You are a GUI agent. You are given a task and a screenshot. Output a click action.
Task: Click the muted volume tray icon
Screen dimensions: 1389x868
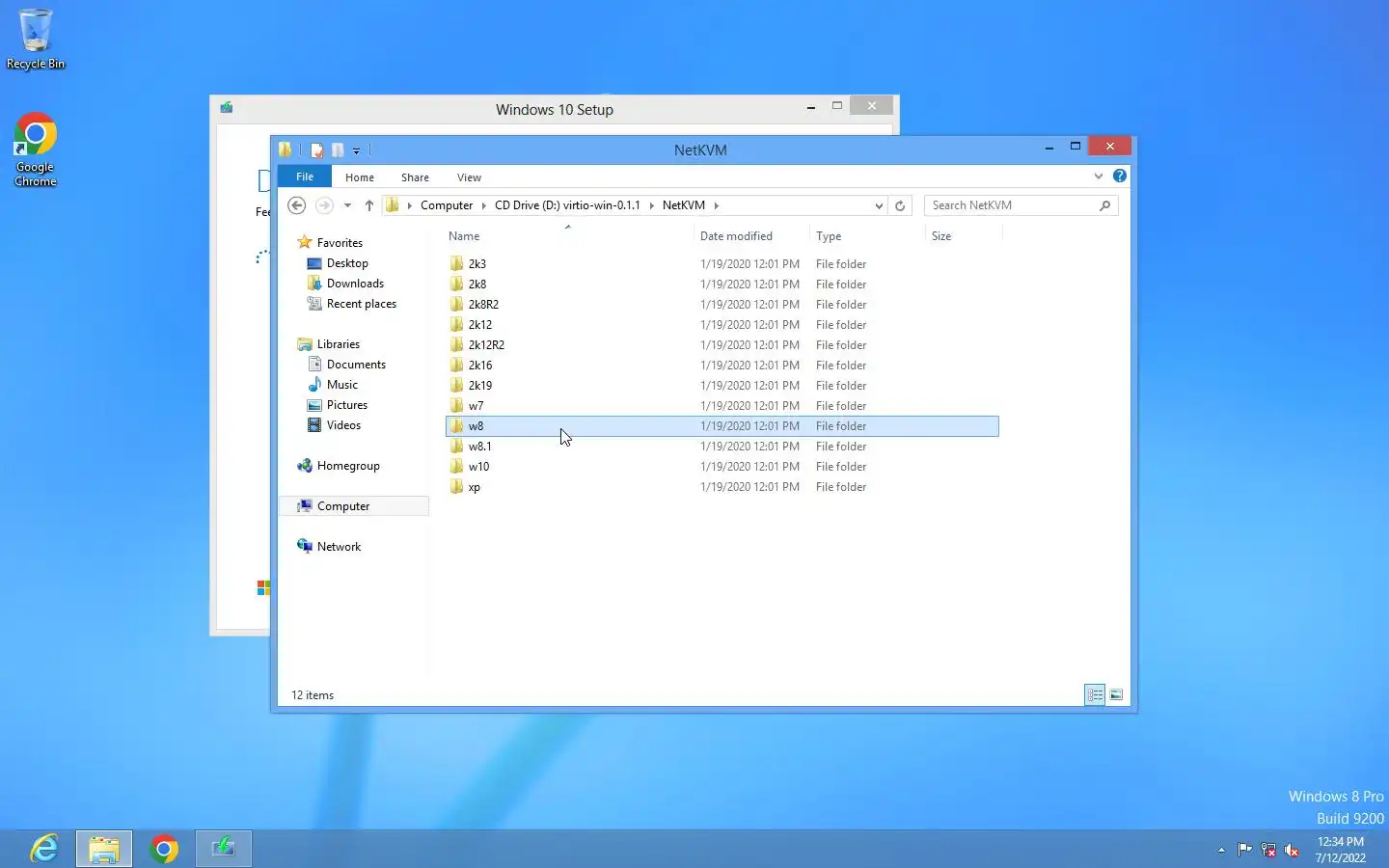click(1293, 850)
